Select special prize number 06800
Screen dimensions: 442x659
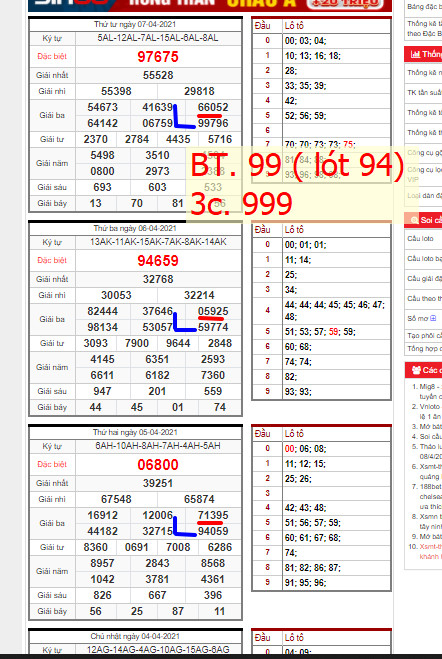click(x=158, y=464)
